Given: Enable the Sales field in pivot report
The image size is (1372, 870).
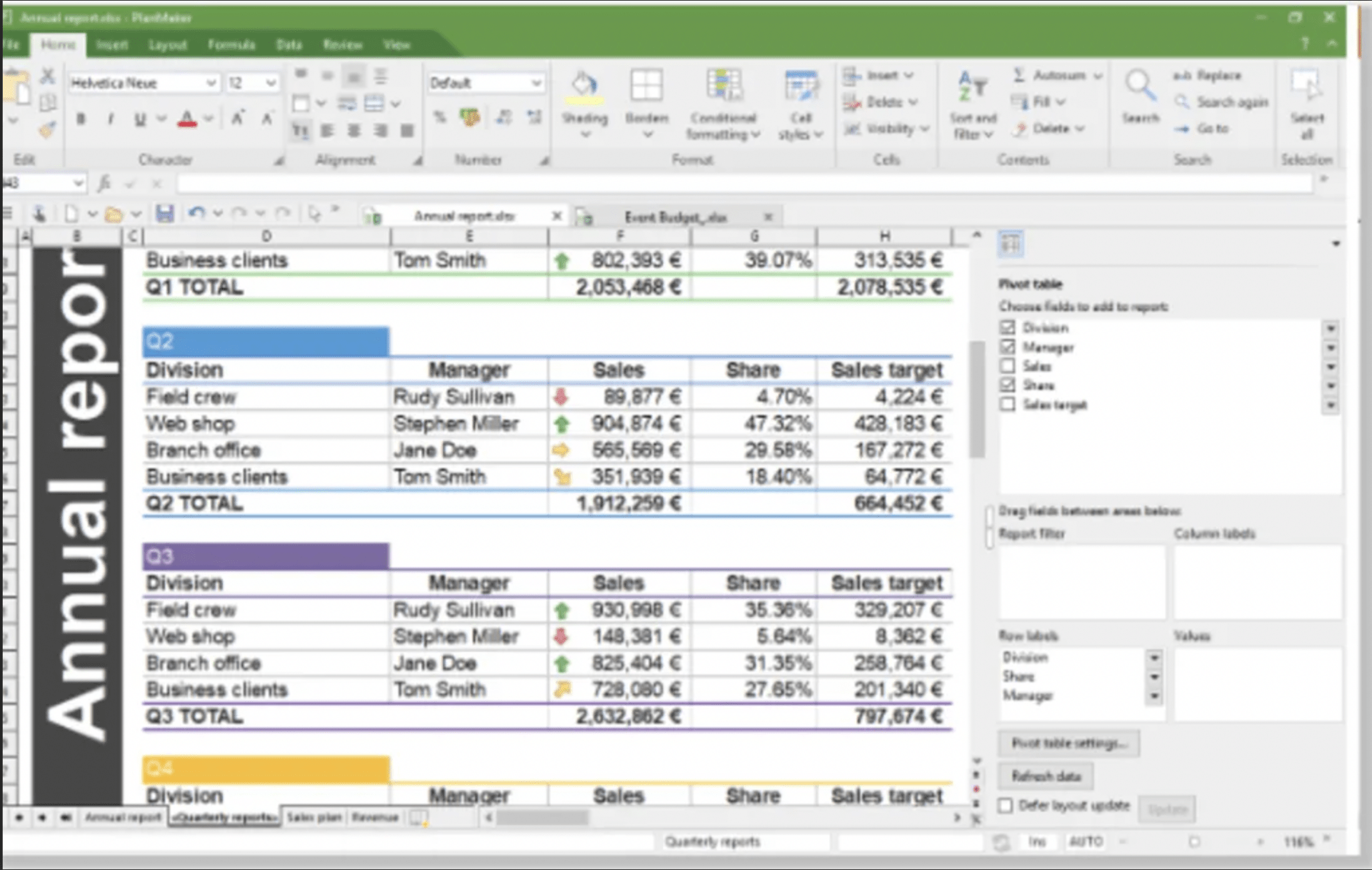Looking at the screenshot, I should pyautogui.click(x=1008, y=366).
